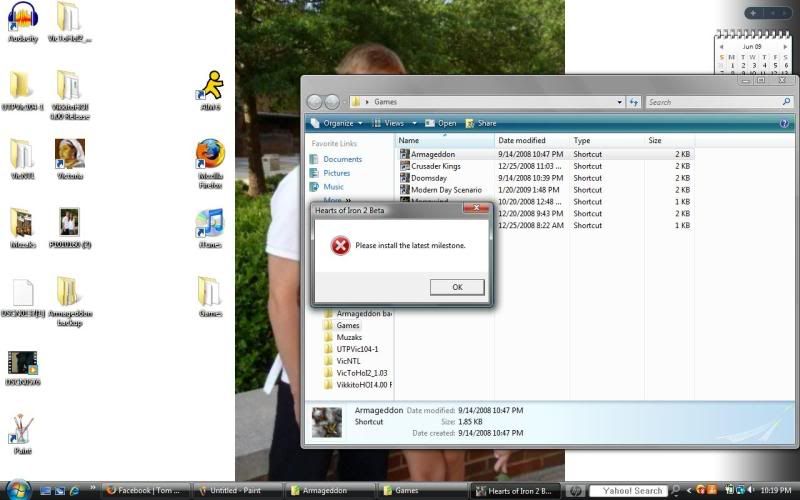This screenshot has width=800, height=500.
Task: Select the blank document file on desktop
Action: click(22, 298)
